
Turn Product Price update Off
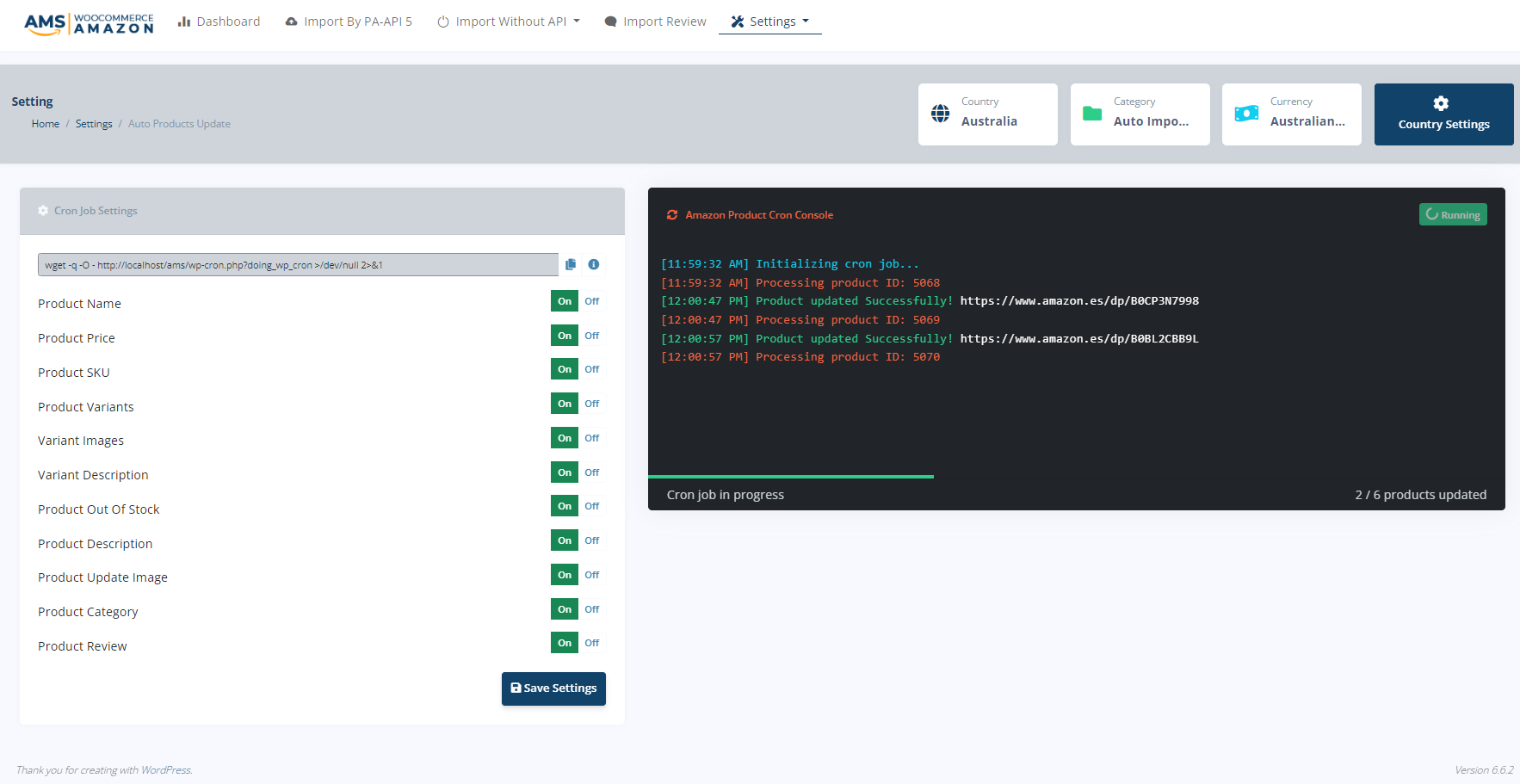pos(592,336)
